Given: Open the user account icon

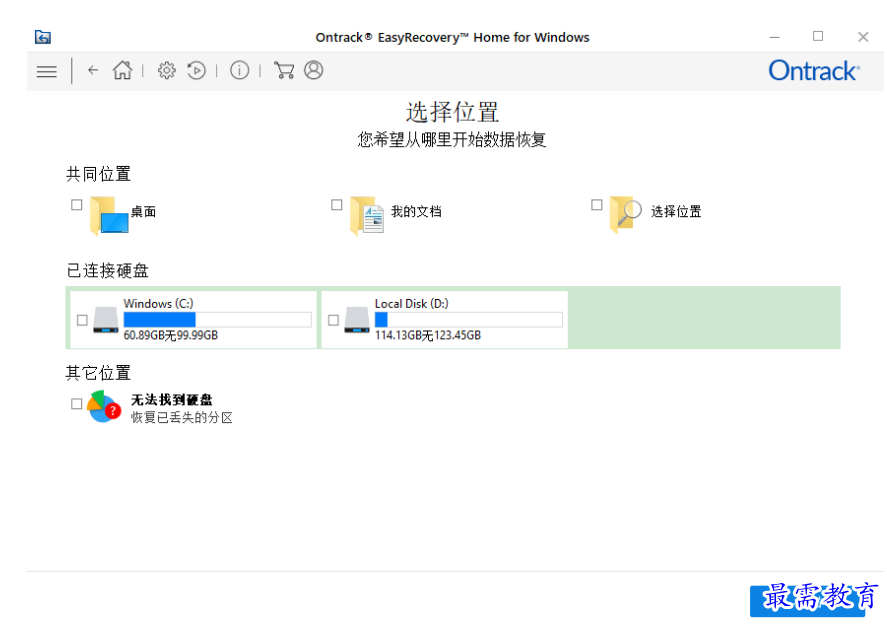Looking at the screenshot, I should (x=314, y=71).
